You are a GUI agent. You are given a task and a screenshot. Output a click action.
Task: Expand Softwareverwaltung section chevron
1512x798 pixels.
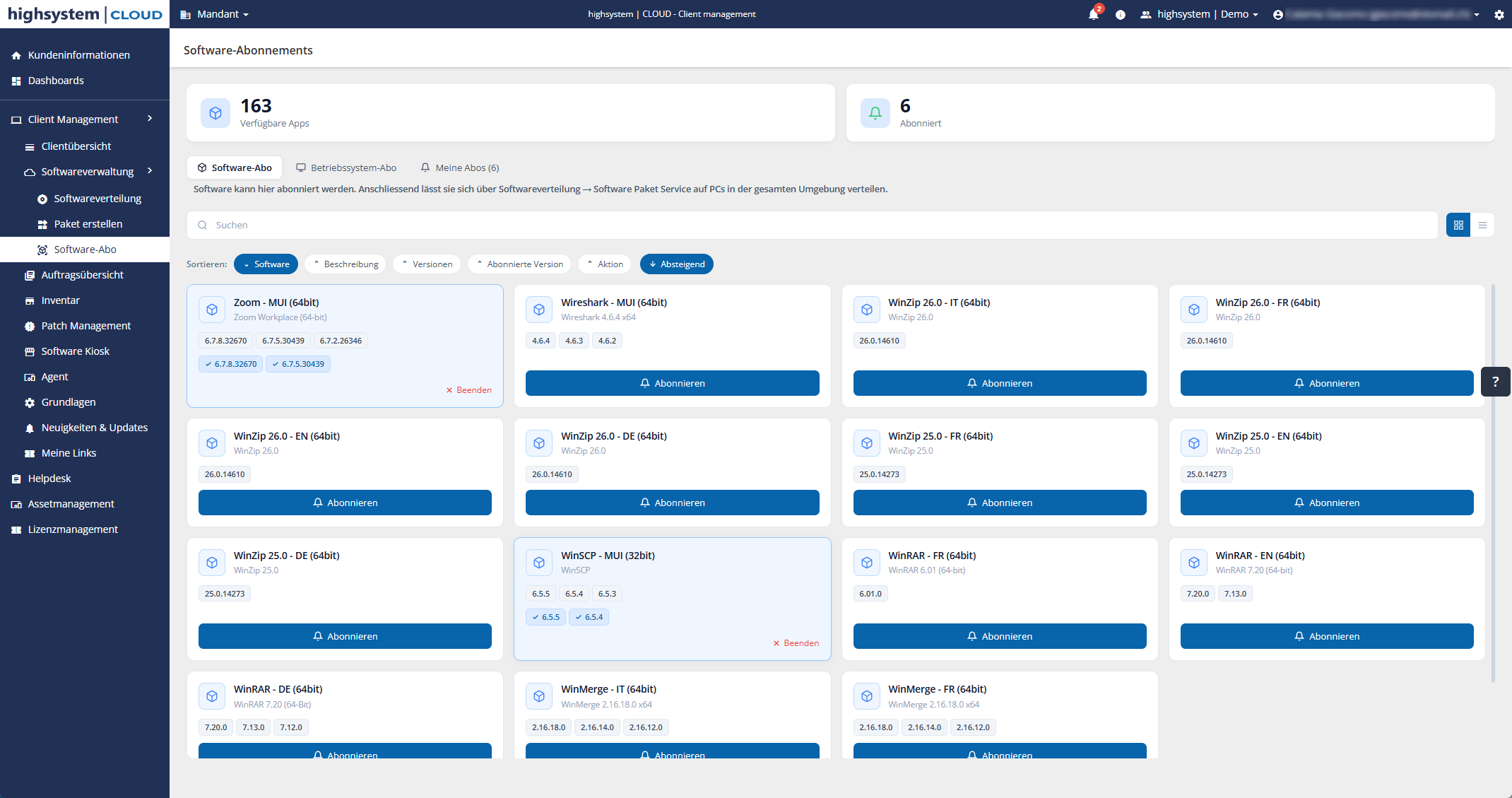(150, 171)
